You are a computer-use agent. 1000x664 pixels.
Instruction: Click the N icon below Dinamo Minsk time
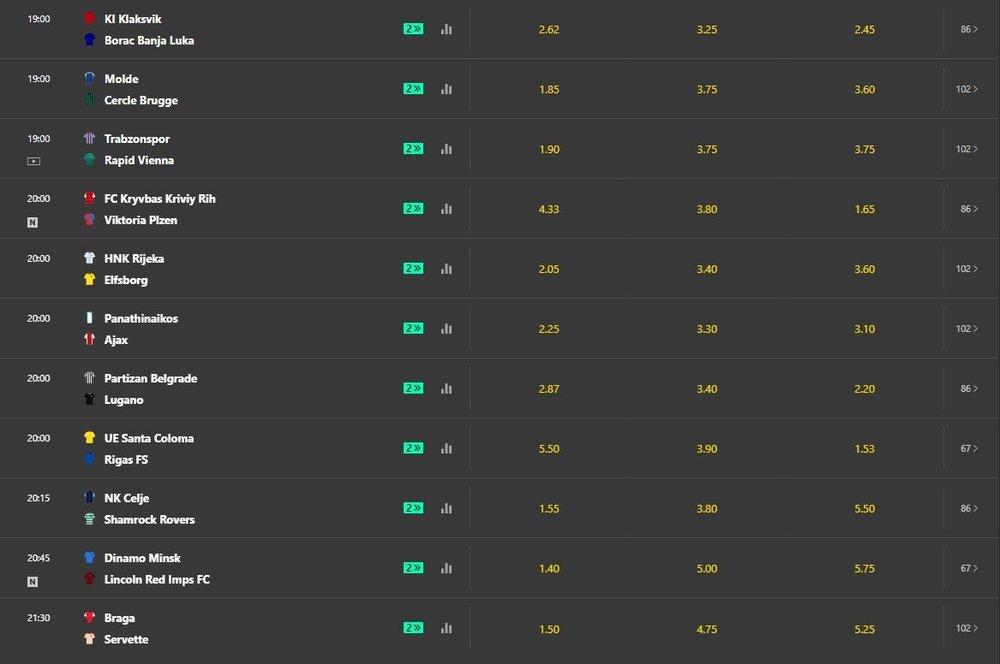33,582
